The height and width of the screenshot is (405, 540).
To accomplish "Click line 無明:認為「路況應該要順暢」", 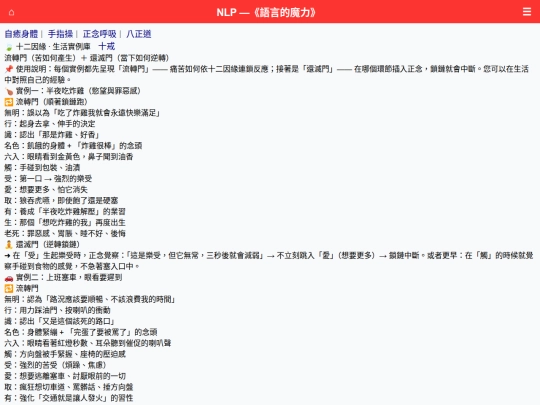I will pyautogui.click(x=90, y=300).
